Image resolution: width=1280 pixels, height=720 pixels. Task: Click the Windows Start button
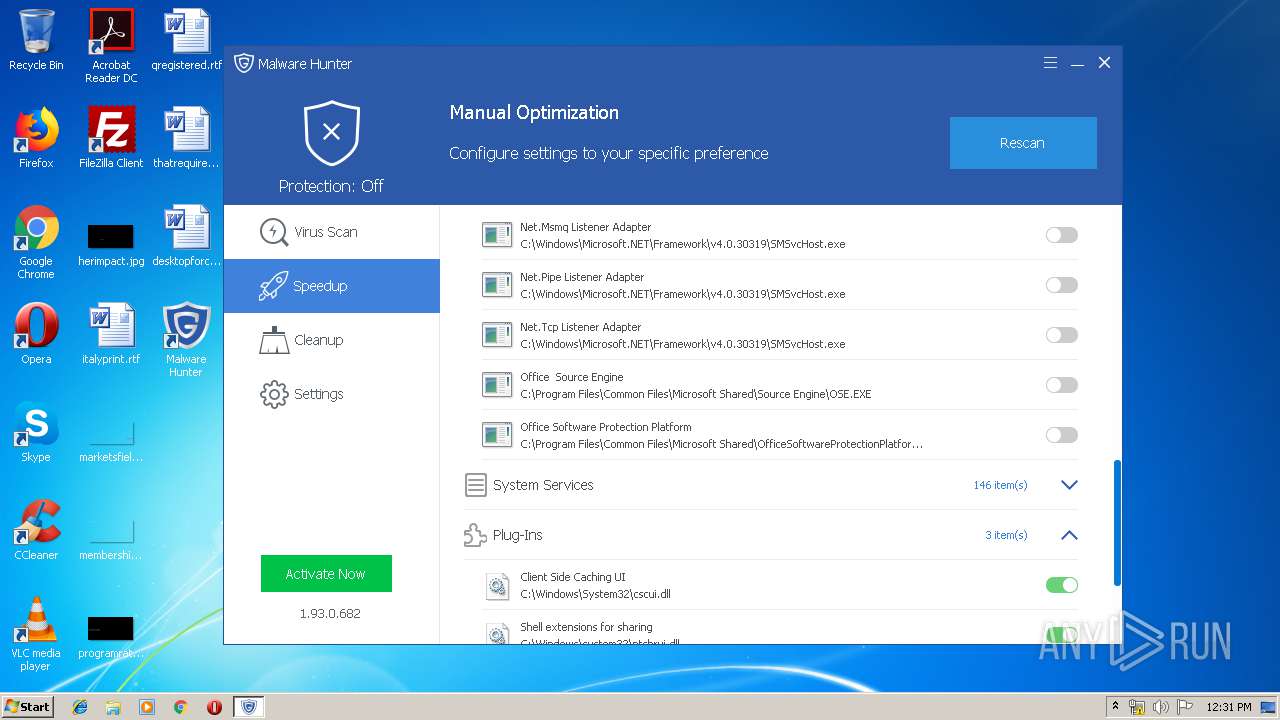(x=28, y=706)
